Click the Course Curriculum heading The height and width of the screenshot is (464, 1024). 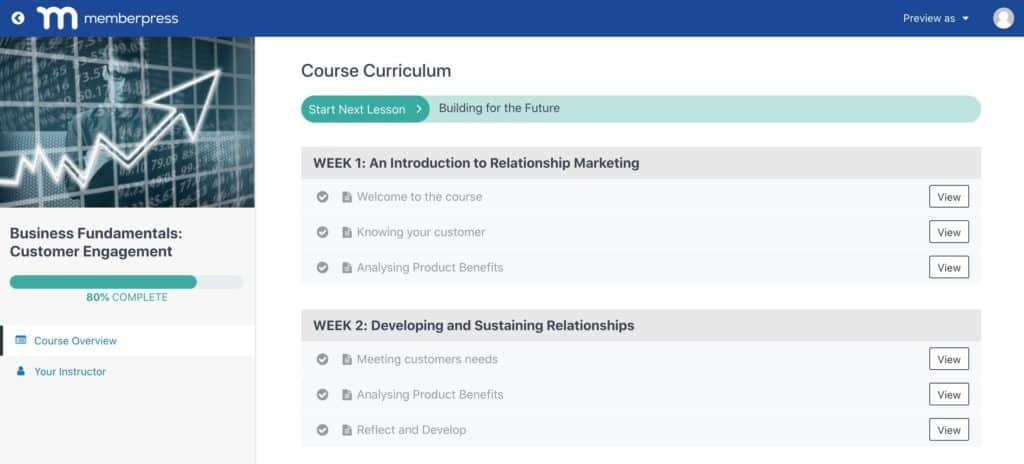click(x=376, y=71)
